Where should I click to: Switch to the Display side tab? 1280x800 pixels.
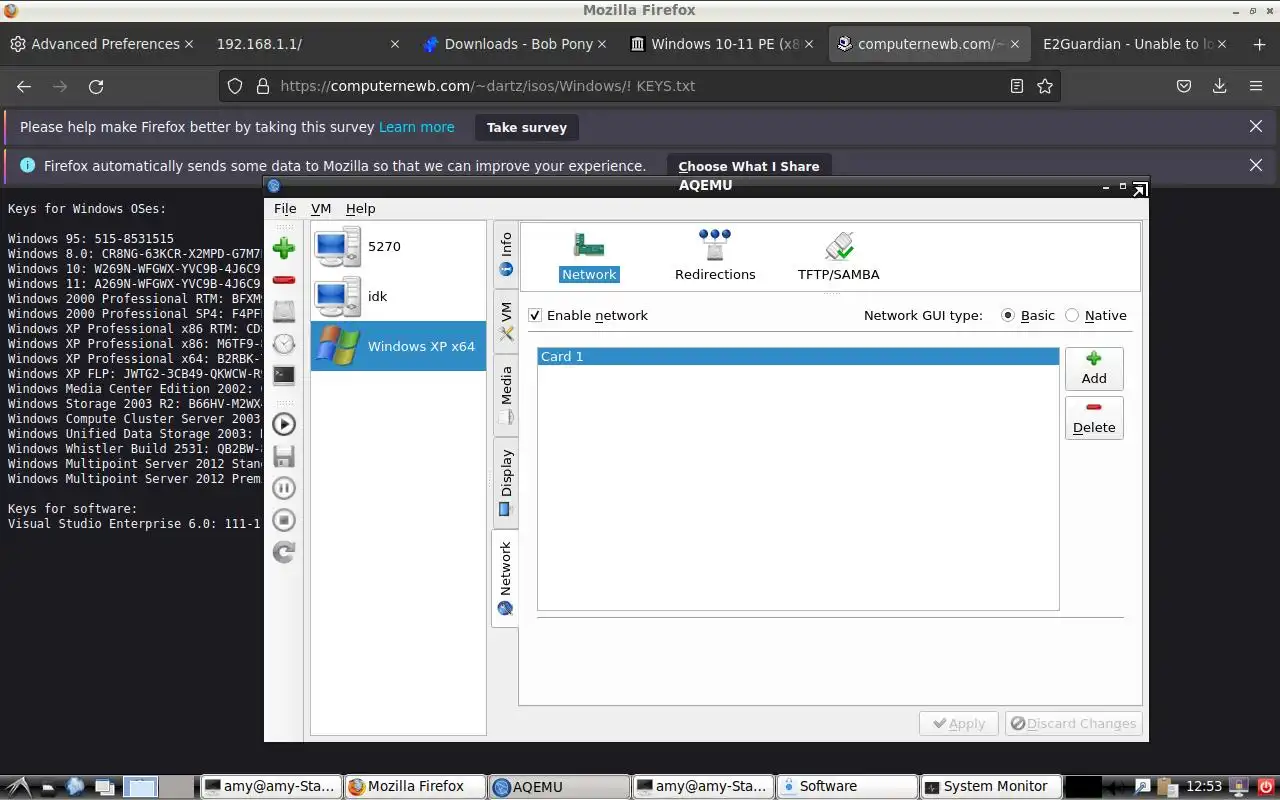click(x=506, y=483)
